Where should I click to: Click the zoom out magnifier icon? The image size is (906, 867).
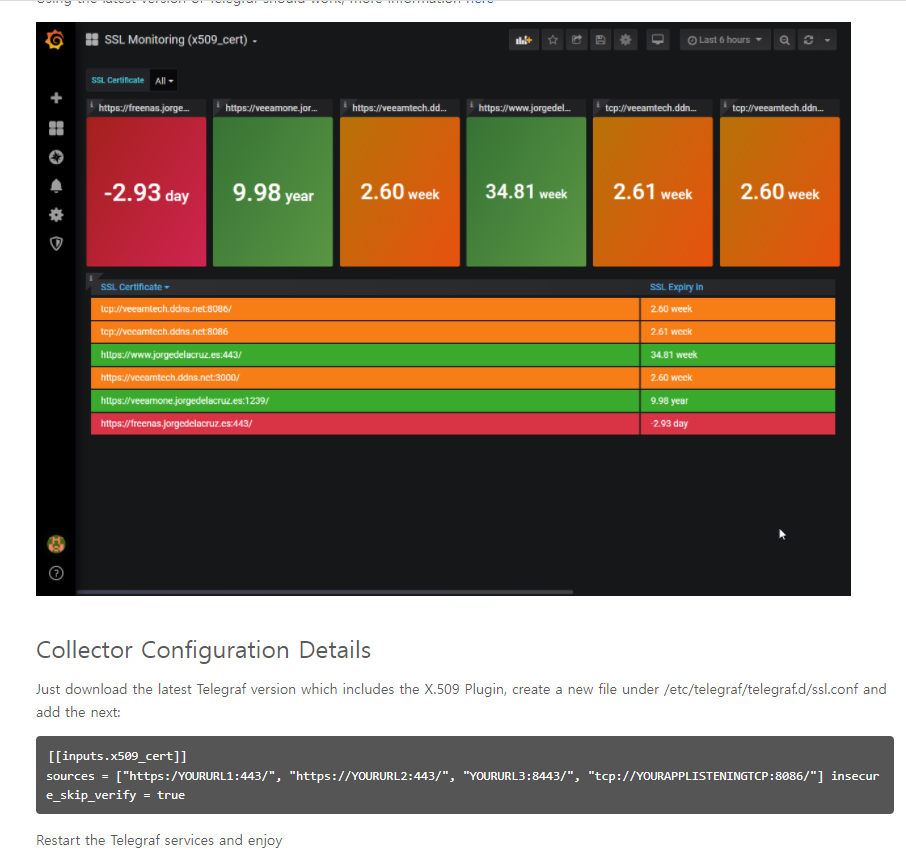pos(784,40)
